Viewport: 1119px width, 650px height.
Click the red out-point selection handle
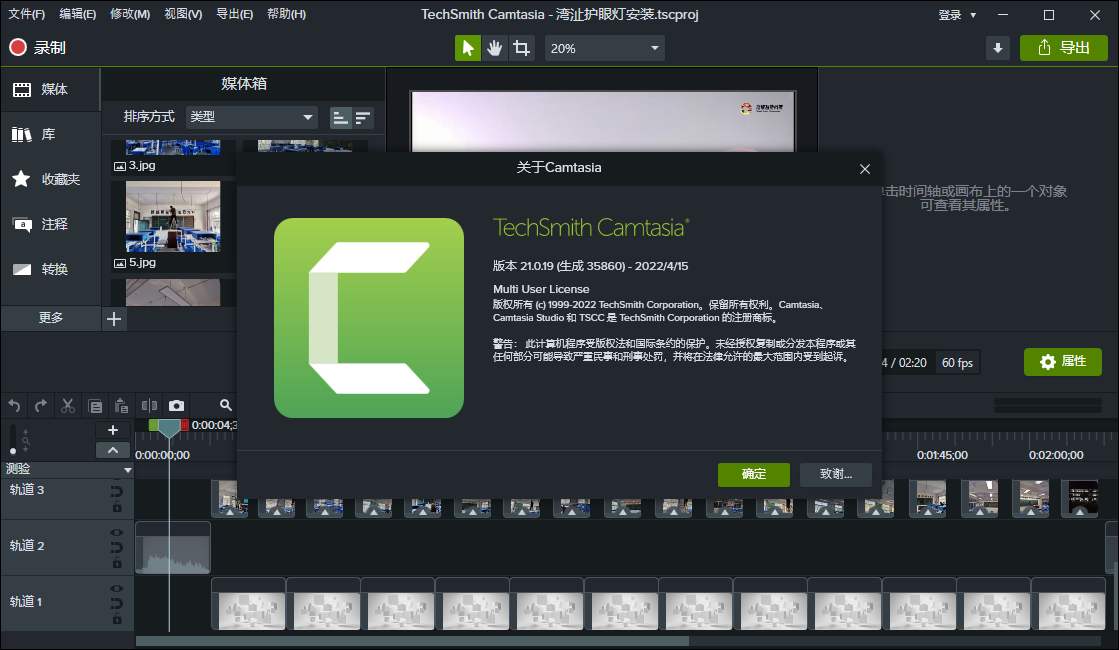[185, 425]
